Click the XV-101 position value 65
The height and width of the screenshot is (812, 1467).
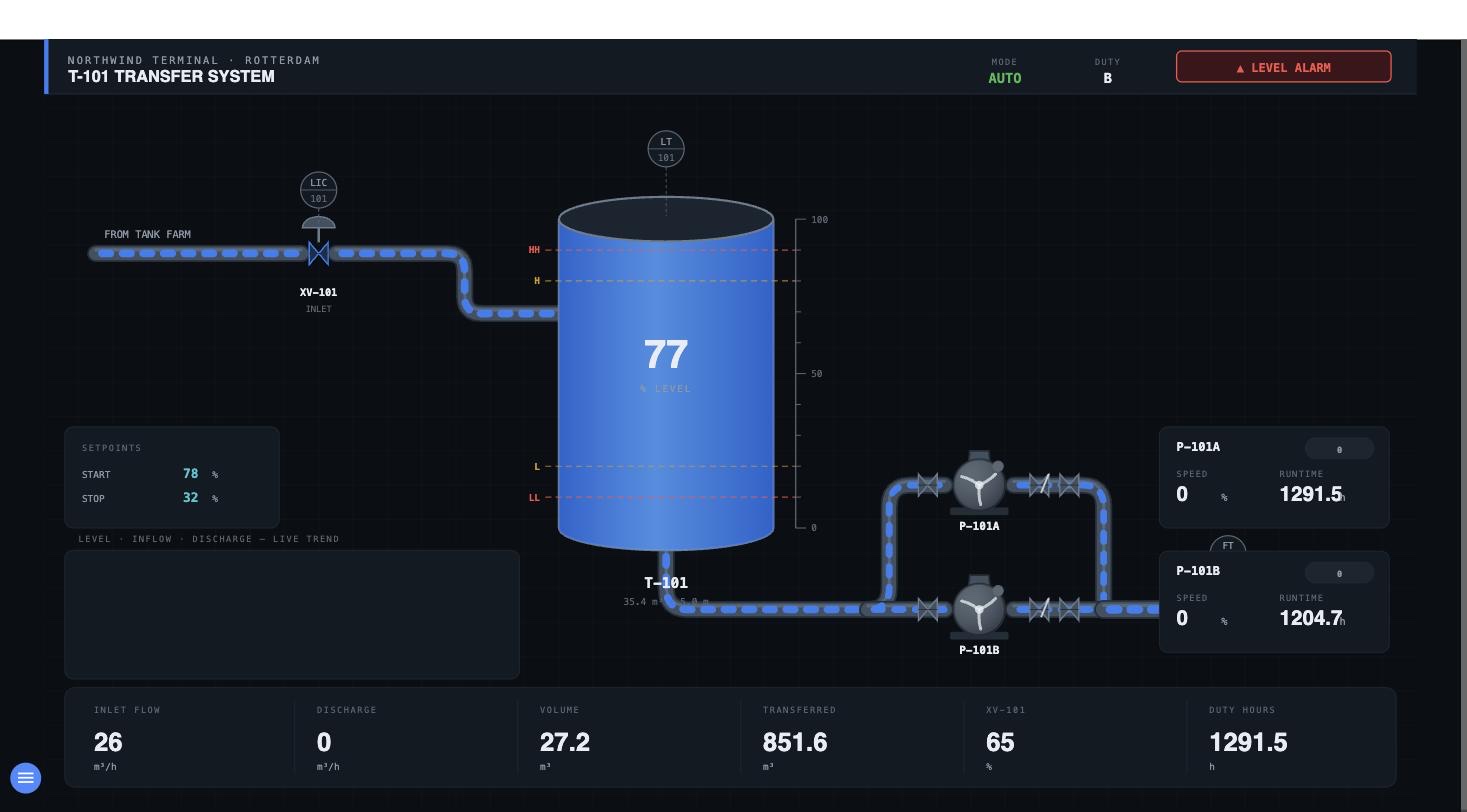pos(1000,743)
